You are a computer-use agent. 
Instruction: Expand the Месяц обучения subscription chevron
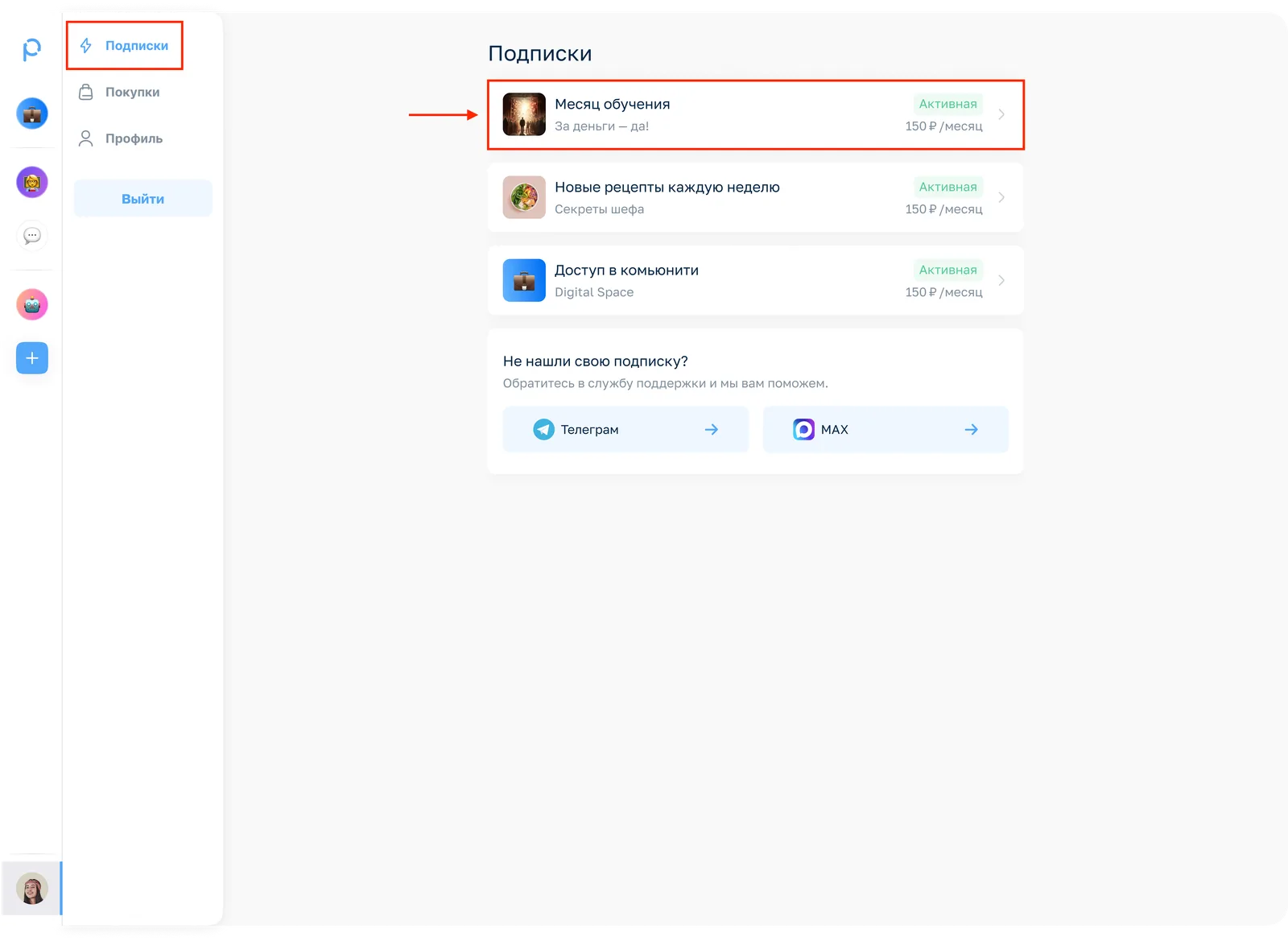(x=1001, y=114)
